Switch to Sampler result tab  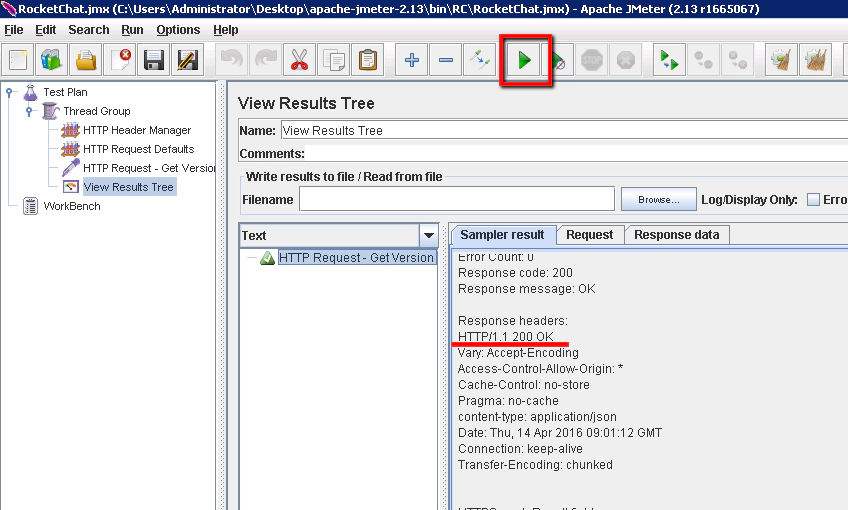tap(502, 235)
